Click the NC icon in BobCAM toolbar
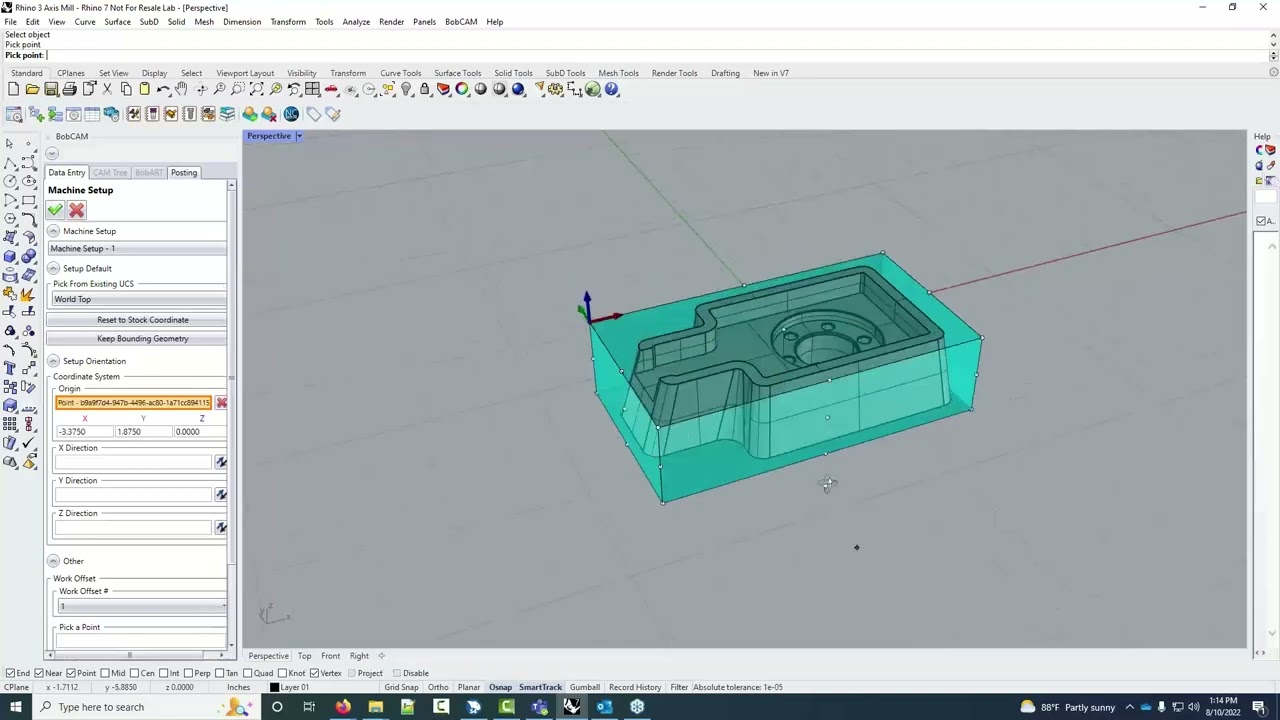 (x=291, y=114)
